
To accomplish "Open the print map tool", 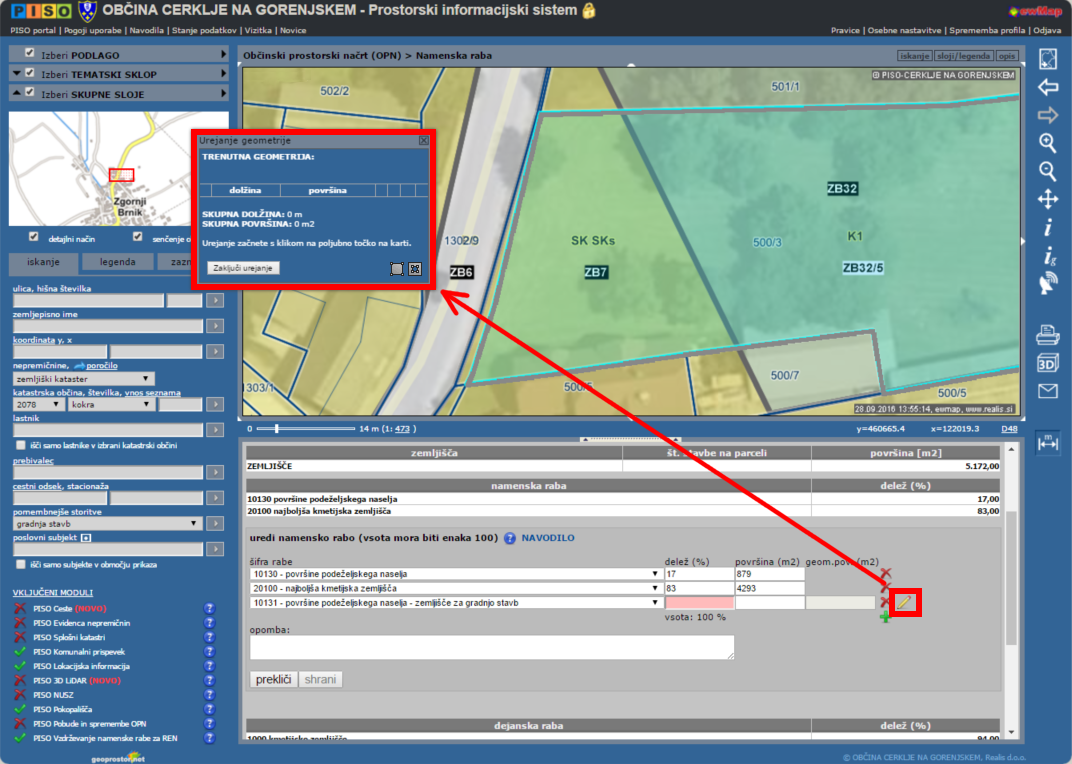I will (x=1047, y=335).
